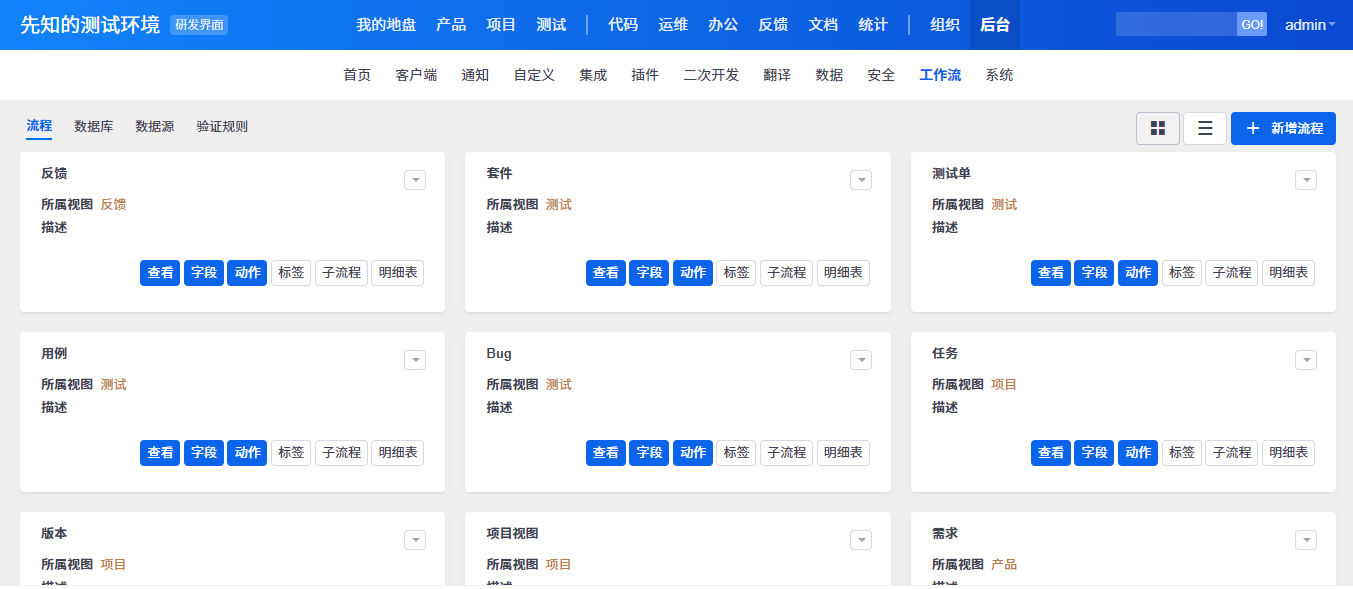Switch to the 数据库 tab
The height and width of the screenshot is (589, 1353).
click(94, 126)
